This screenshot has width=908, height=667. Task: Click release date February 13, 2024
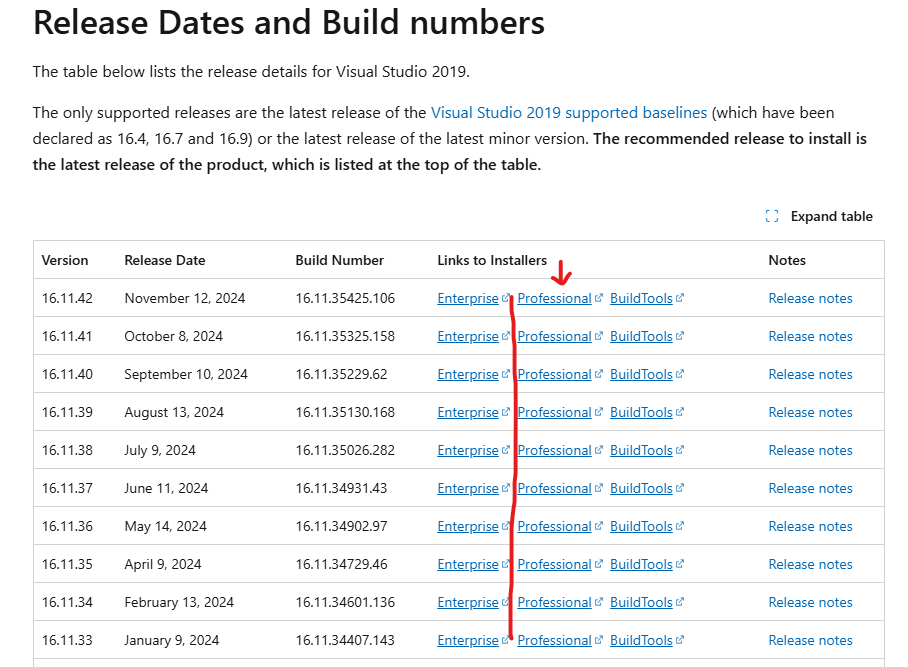[x=179, y=602]
